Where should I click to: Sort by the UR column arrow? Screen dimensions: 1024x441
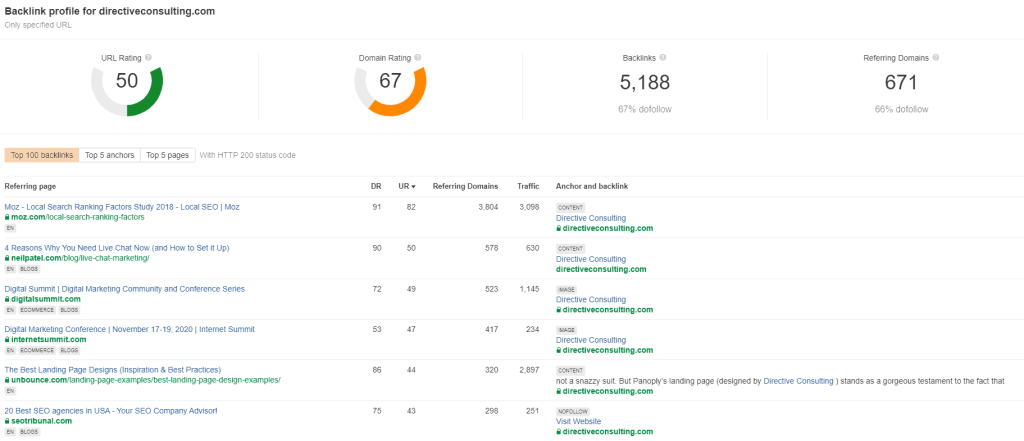[x=413, y=187]
